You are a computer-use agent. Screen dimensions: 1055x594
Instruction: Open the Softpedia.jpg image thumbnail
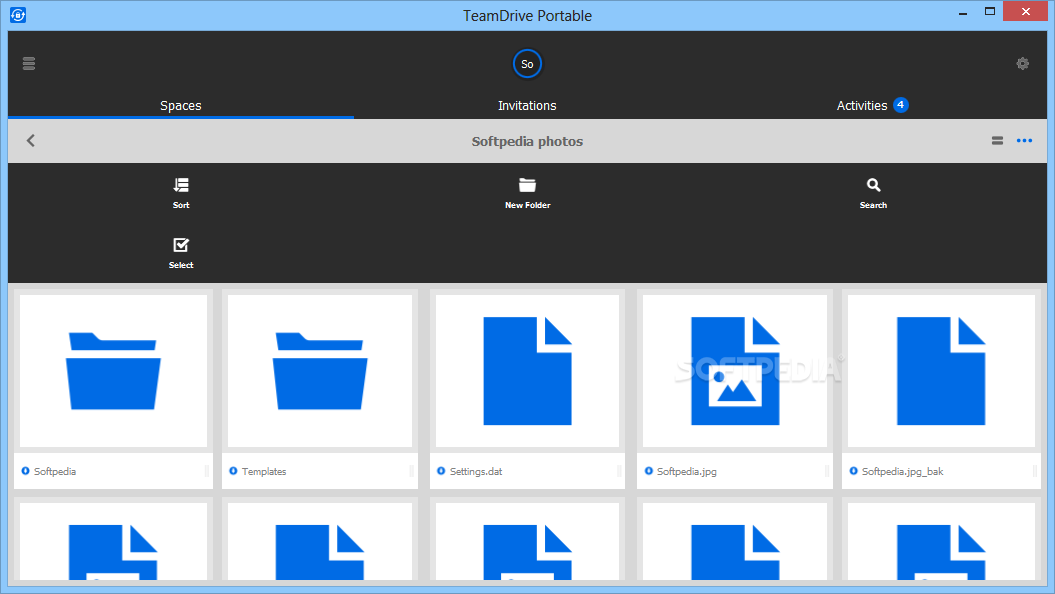coord(735,371)
